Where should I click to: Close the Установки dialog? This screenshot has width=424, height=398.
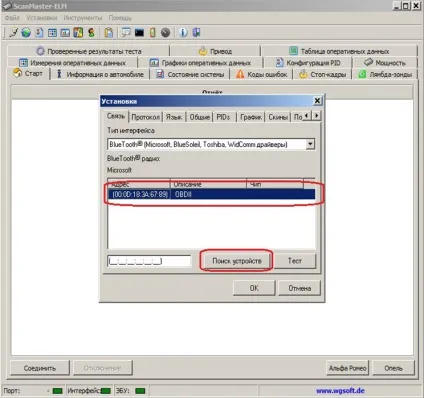coord(317,100)
